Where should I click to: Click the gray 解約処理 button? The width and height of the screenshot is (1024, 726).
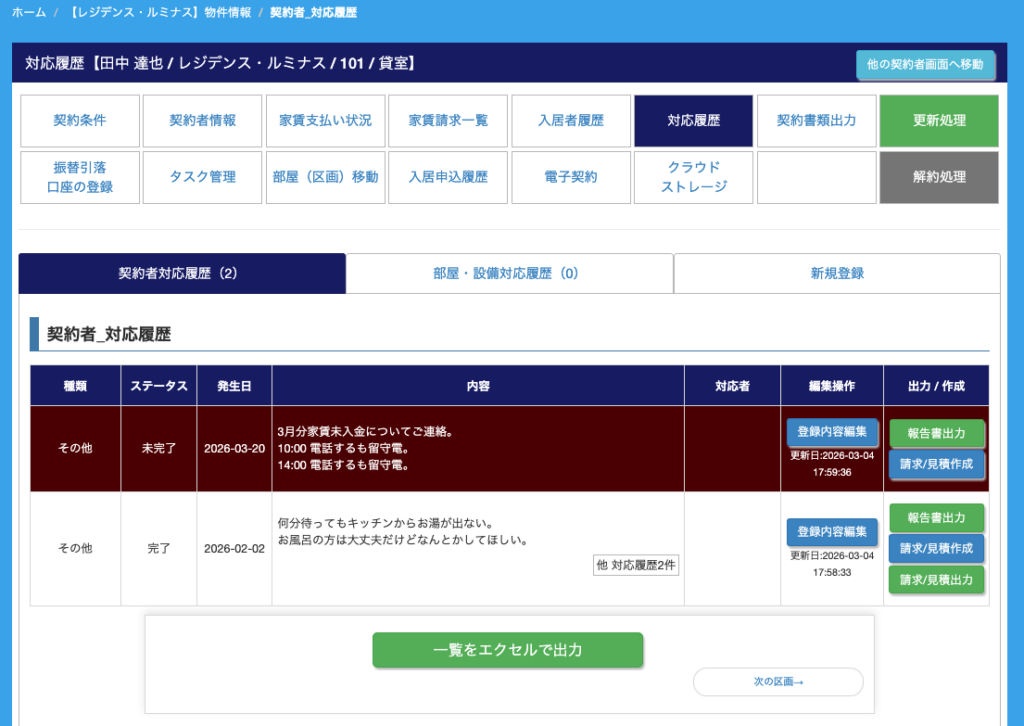(x=938, y=177)
